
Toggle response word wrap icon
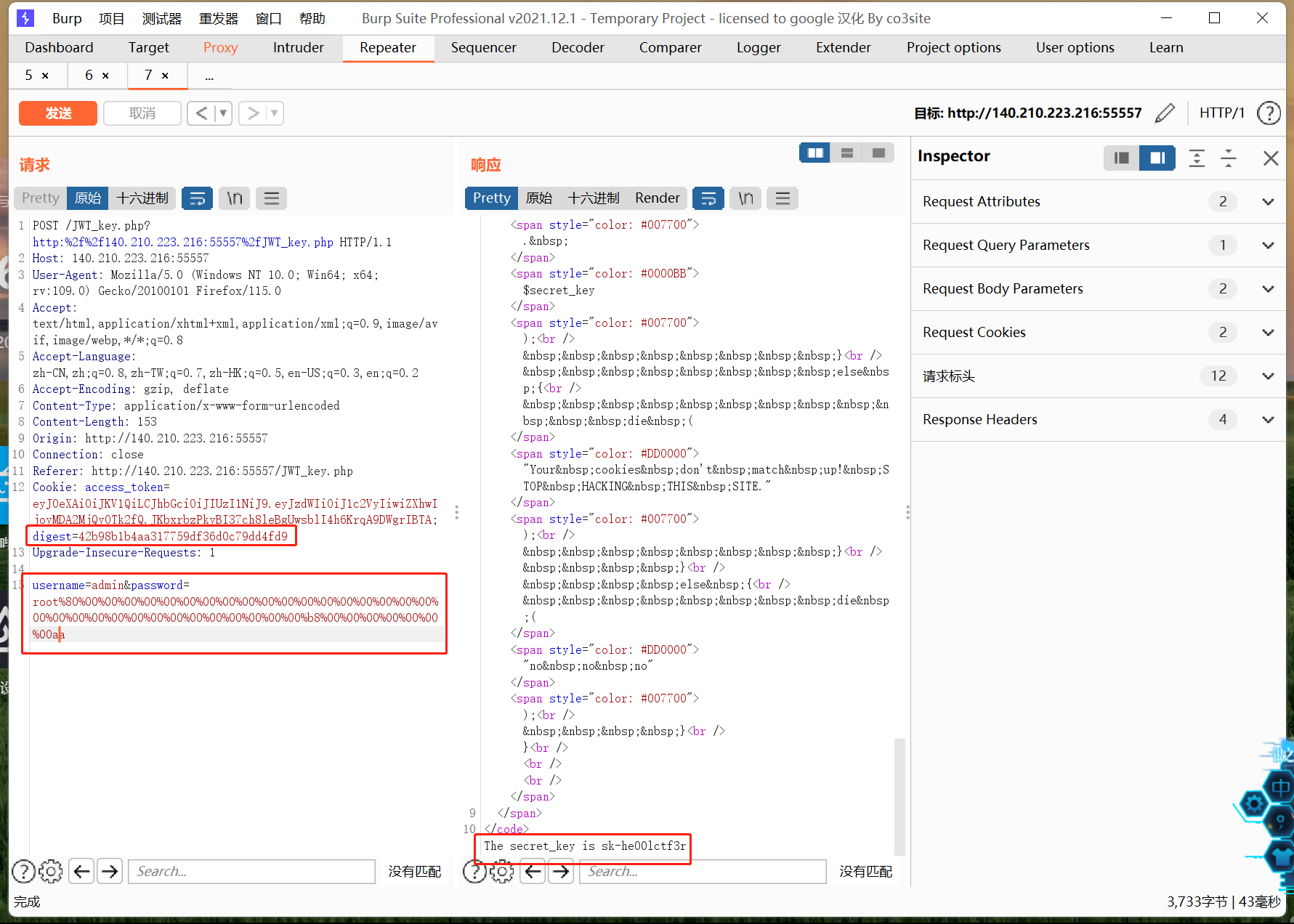[708, 198]
